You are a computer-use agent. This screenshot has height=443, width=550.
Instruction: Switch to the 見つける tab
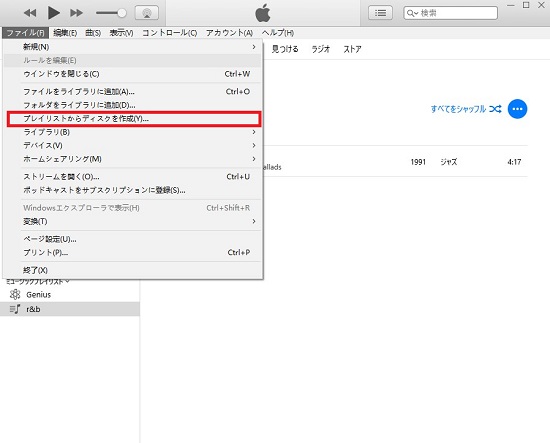285,49
